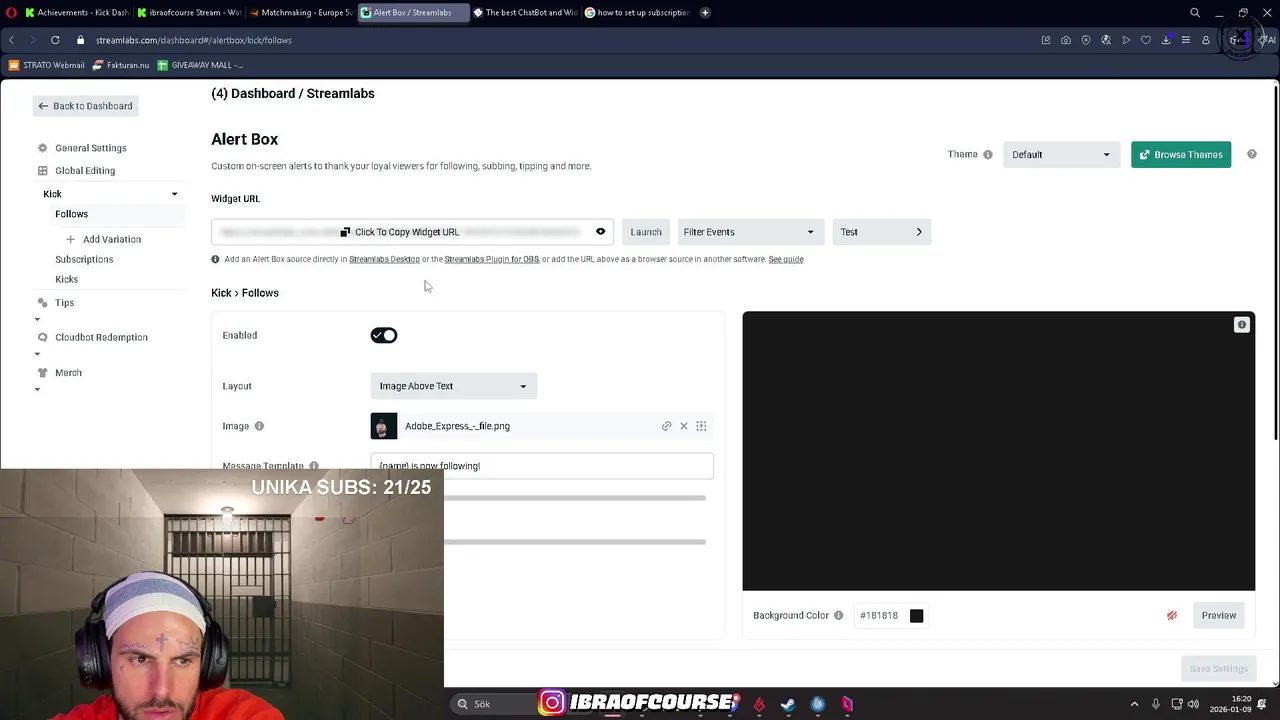Click the #181818 color hex field
The width and height of the screenshot is (1280, 720).
[x=879, y=615]
